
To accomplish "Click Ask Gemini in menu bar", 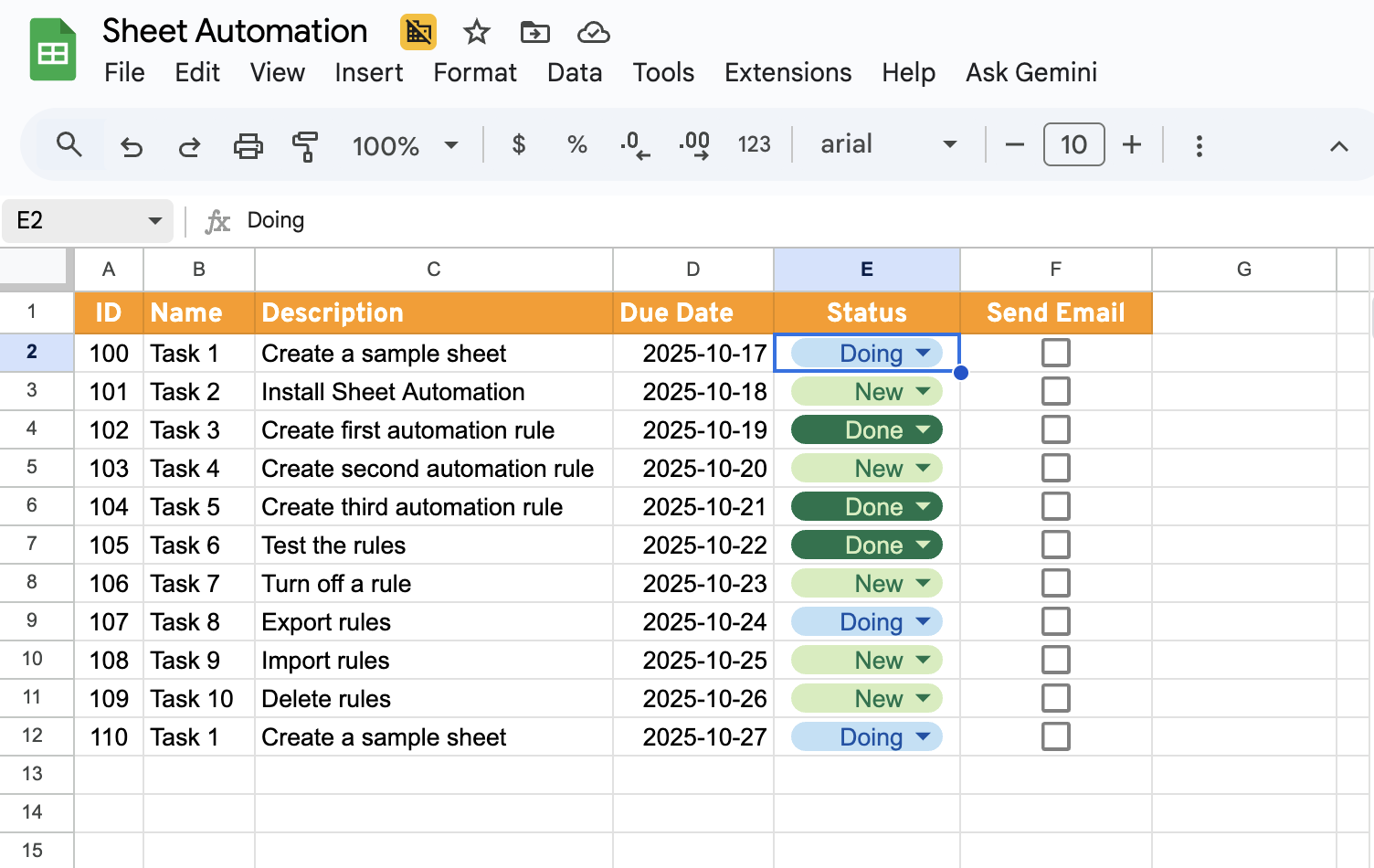I will pos(1030,72).
